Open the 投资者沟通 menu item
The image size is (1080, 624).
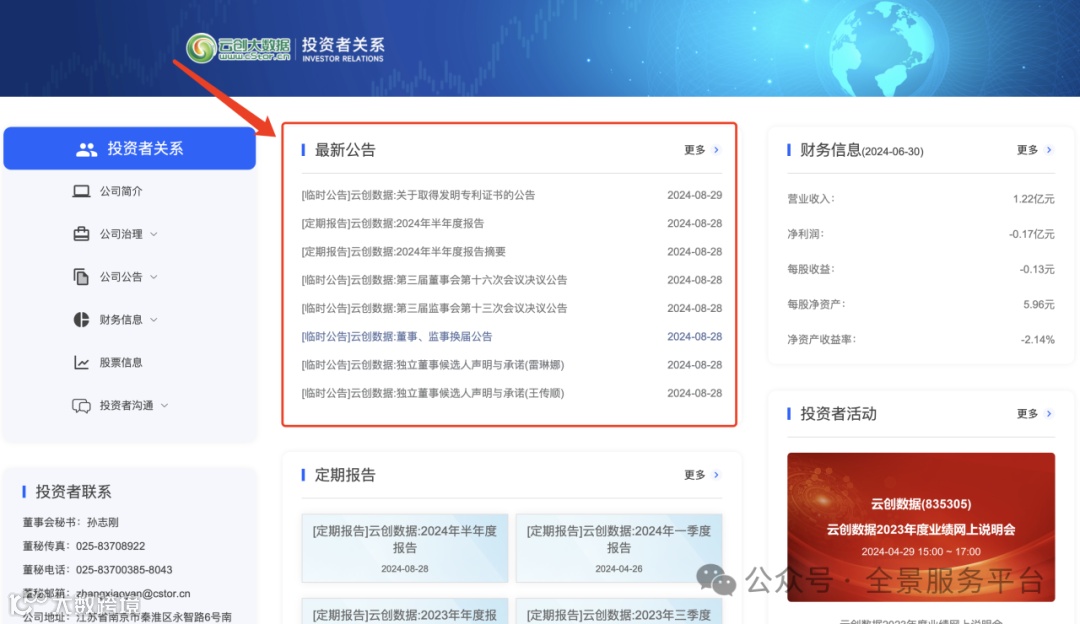127,406
